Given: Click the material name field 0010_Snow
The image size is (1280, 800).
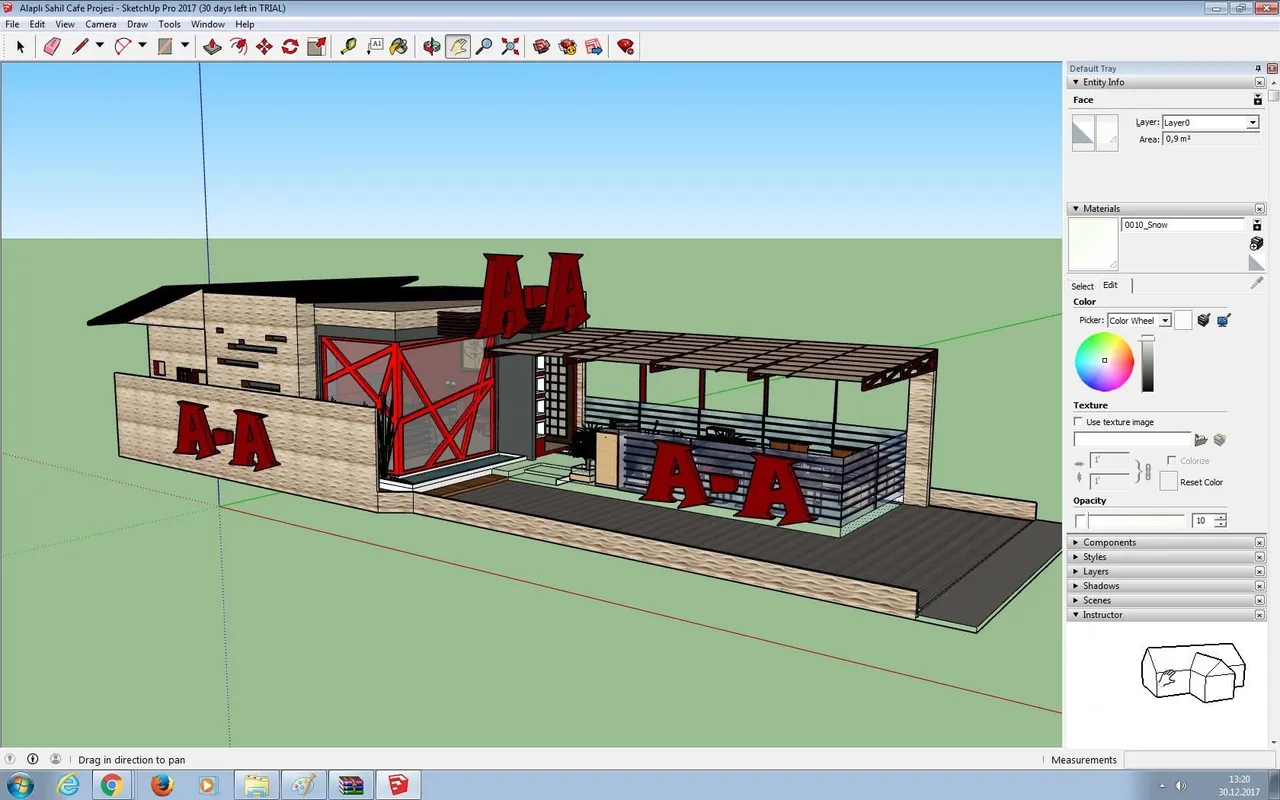Looking at the screenshot, I should pos(1182,225).
